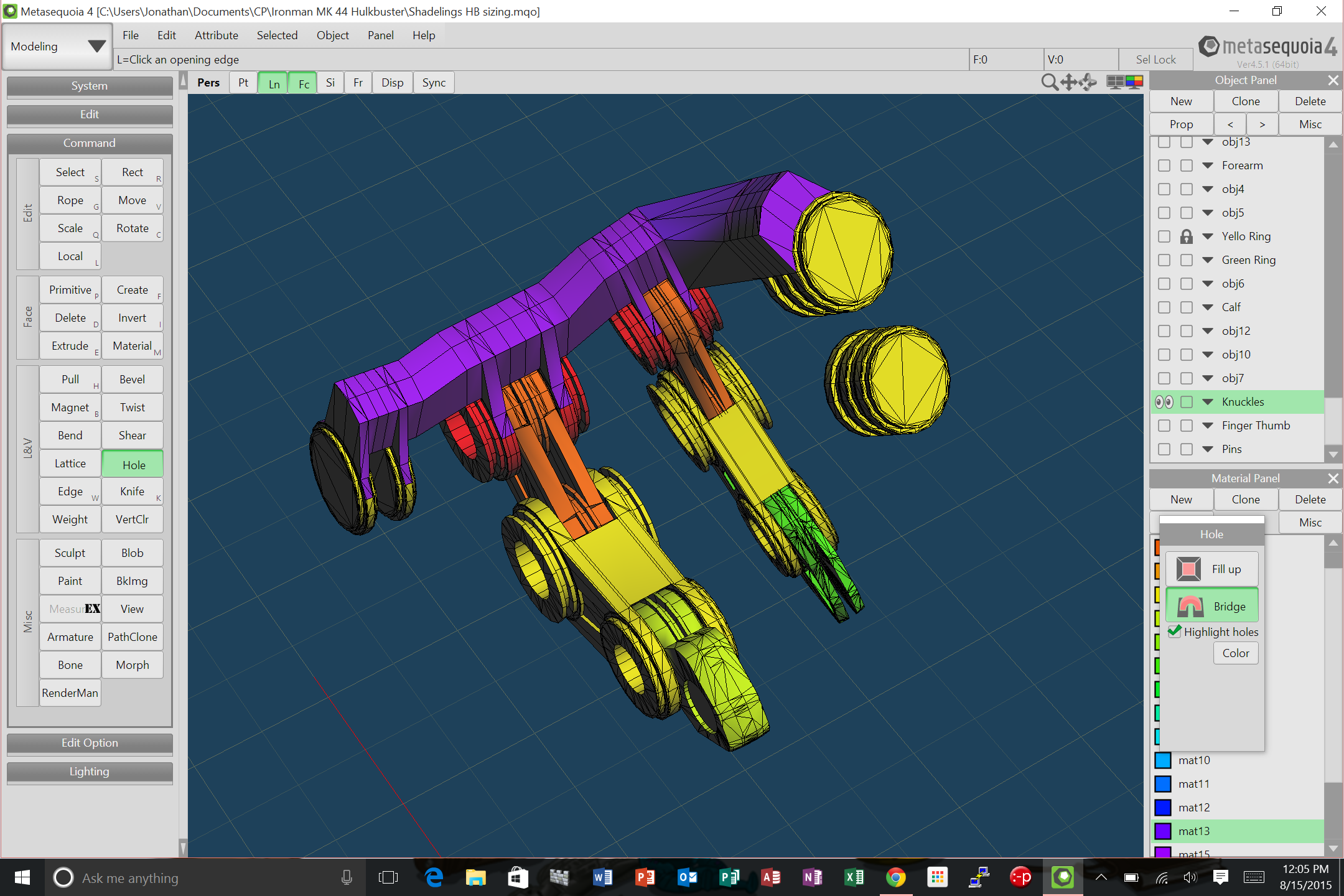Click the Primitive command button
The width and height of the screenshot is (1344, 896).
tap(70, 290)
